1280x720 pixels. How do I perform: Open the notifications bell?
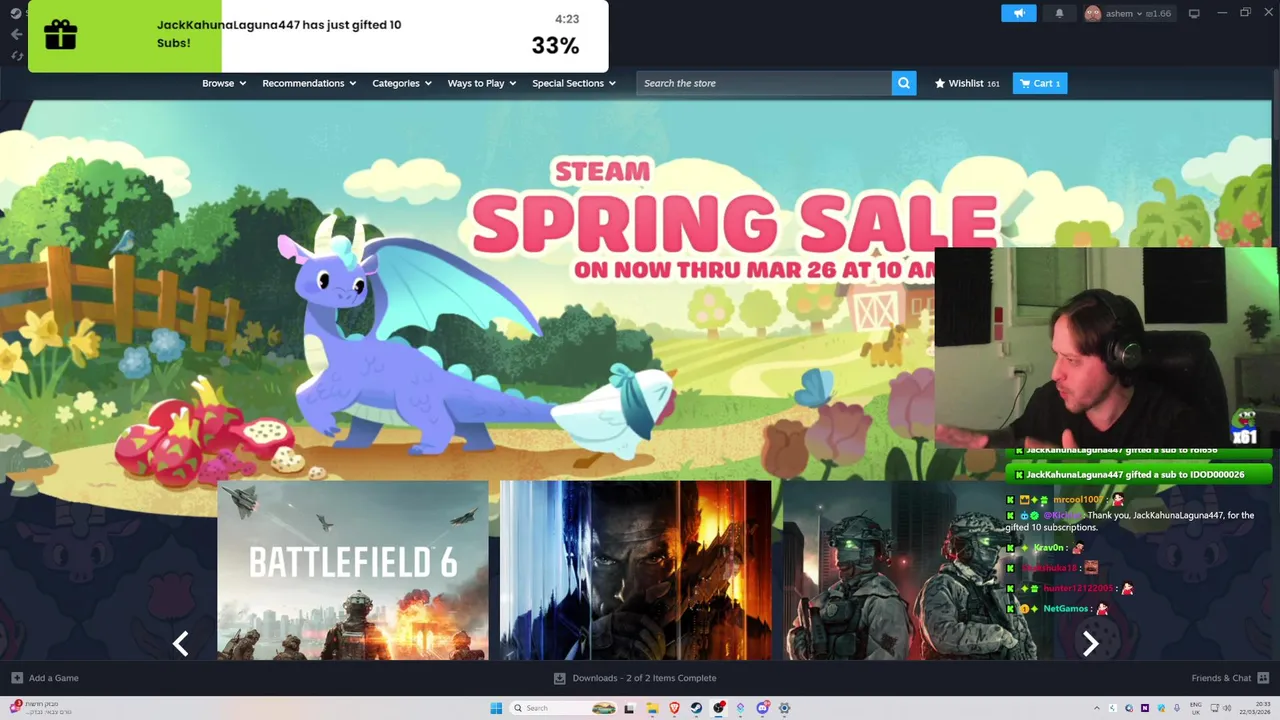(x=1059, y=13)
